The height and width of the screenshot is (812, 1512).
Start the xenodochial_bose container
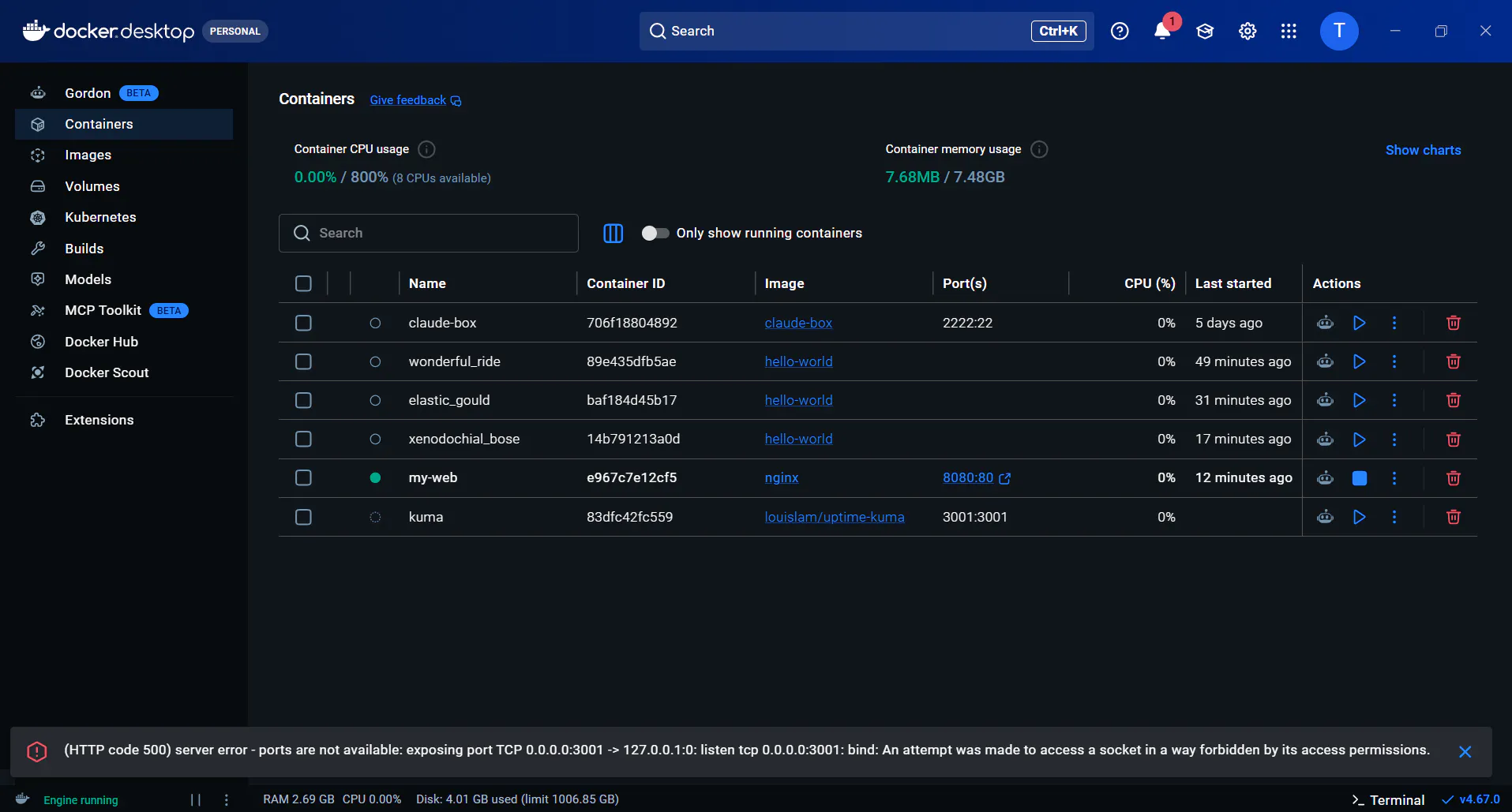[x=1360, y=439]
